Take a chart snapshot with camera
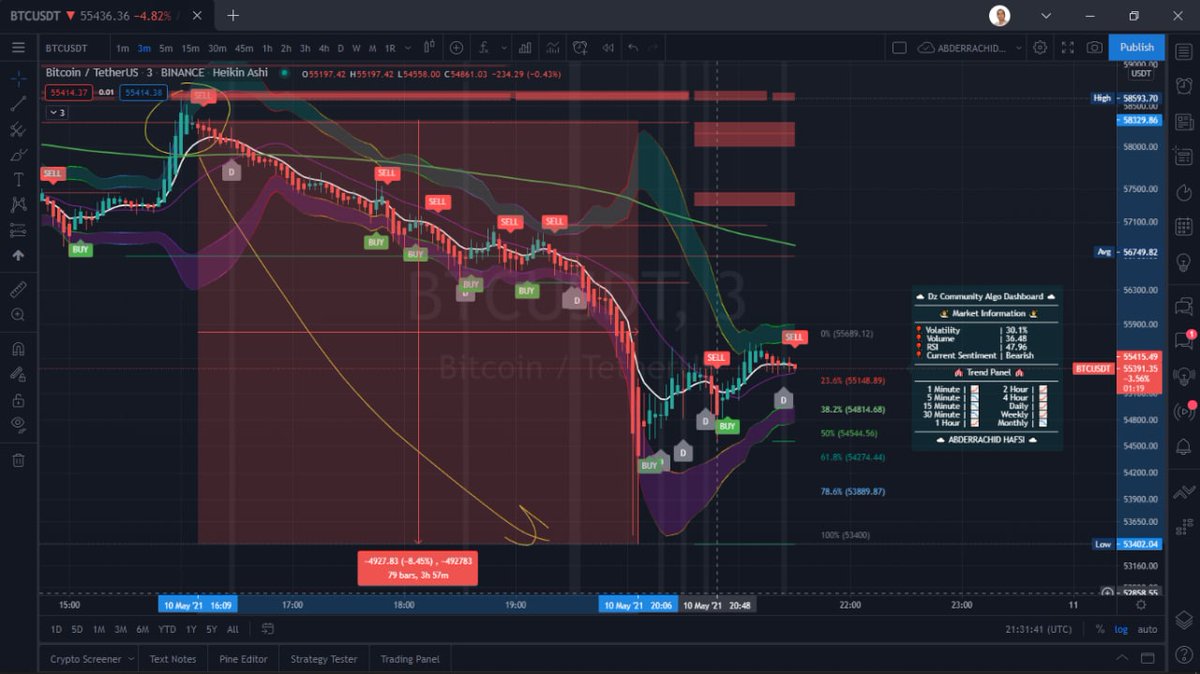Screen dimensions: 1200x674 pyautogui.click(x=1095, y=47)
